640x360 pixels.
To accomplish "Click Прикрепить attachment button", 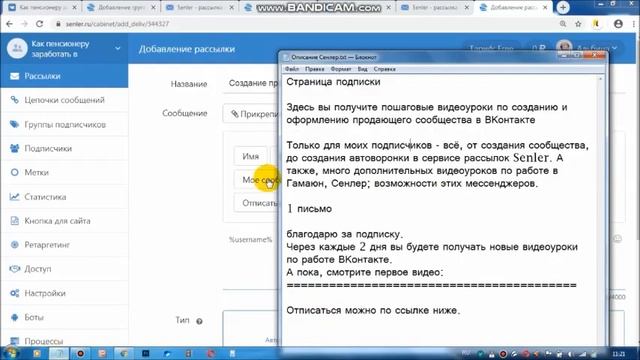I will click(252, 114).
